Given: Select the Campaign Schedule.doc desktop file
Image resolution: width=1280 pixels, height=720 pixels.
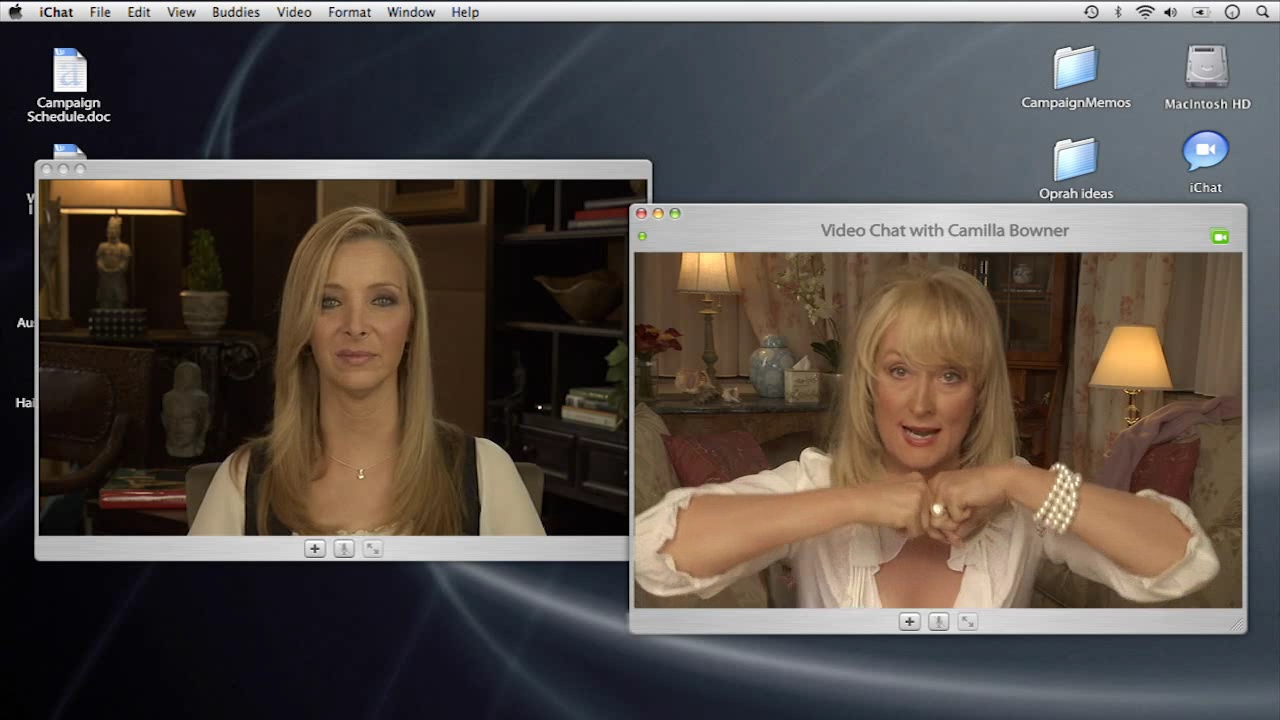Looking at the screenshot, I should [x=69, y=85].
